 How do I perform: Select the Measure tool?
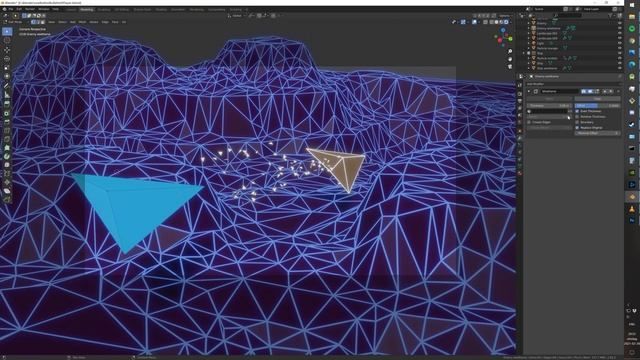coord(7,95)
